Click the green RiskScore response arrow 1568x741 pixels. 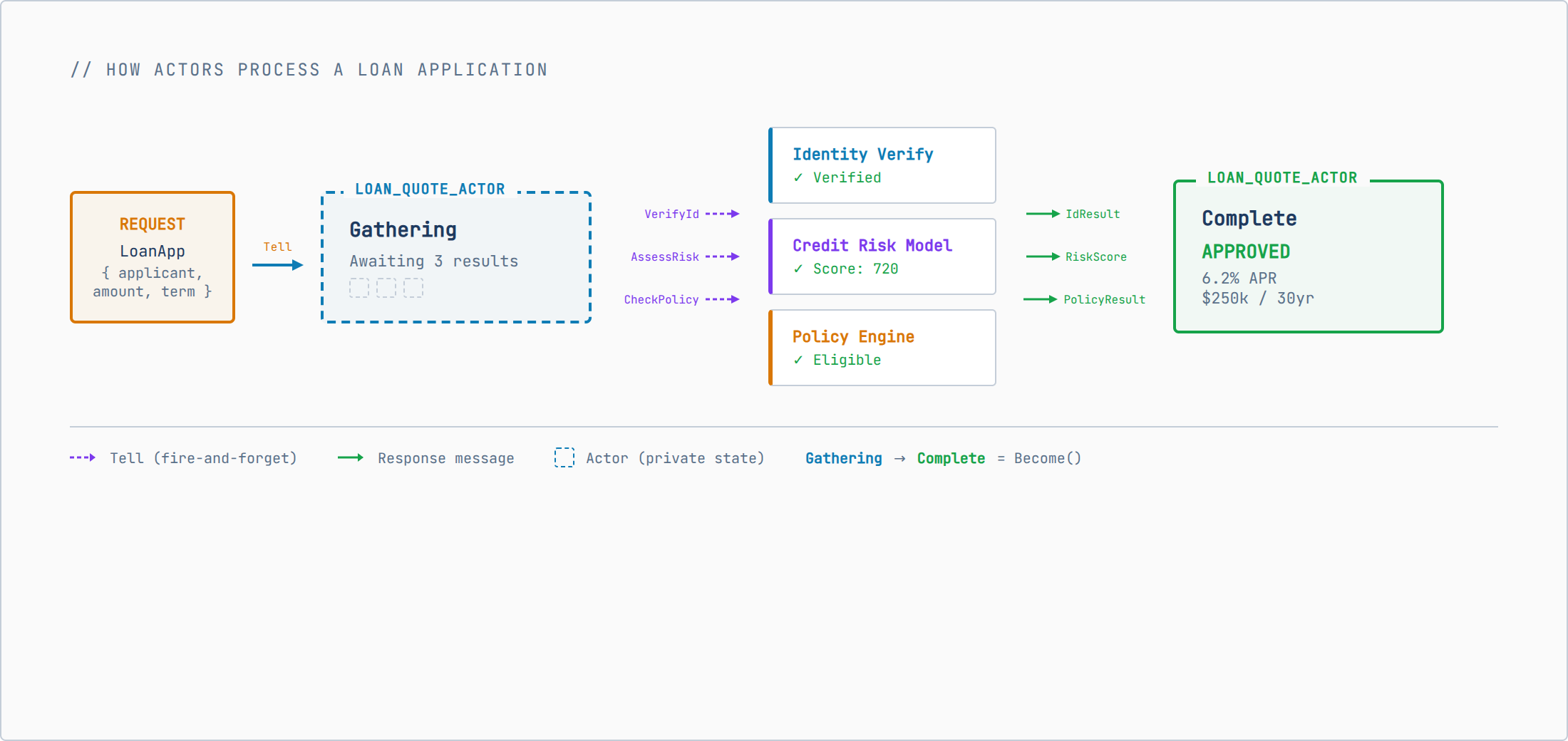1043,256
